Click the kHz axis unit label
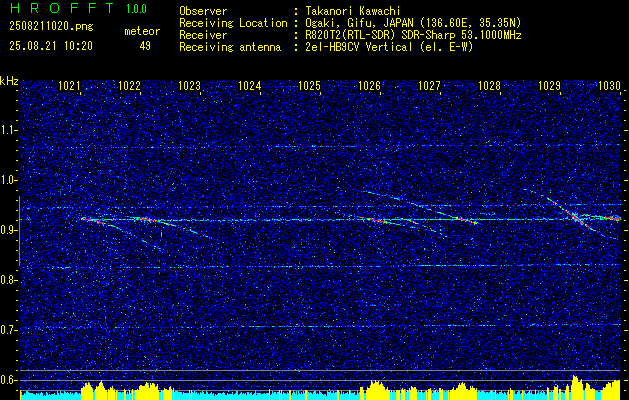 [x=9, y=81]
